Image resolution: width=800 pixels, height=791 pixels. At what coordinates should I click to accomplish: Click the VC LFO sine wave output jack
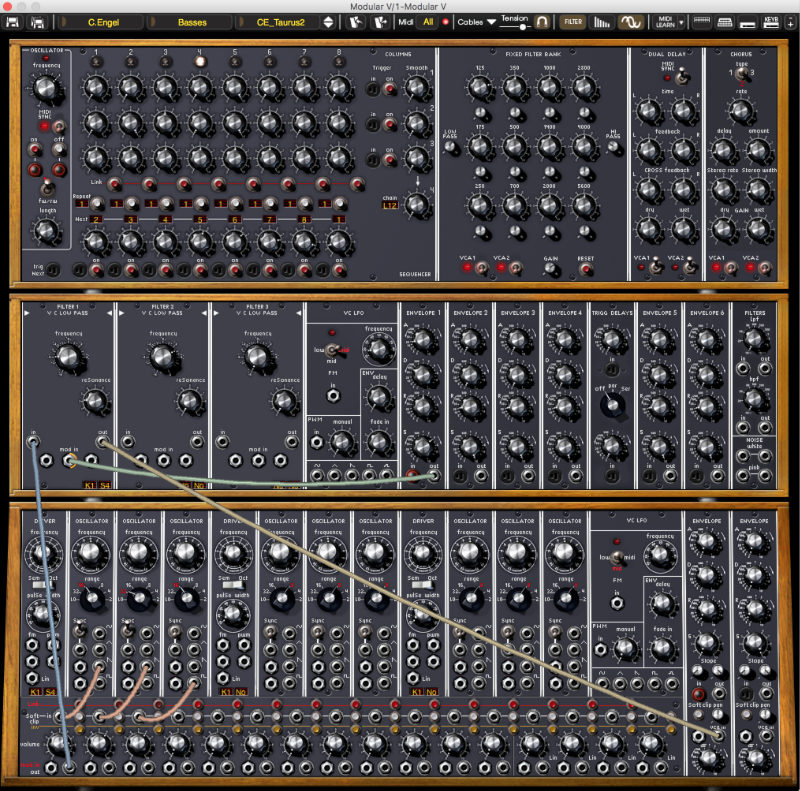(317, 476)
